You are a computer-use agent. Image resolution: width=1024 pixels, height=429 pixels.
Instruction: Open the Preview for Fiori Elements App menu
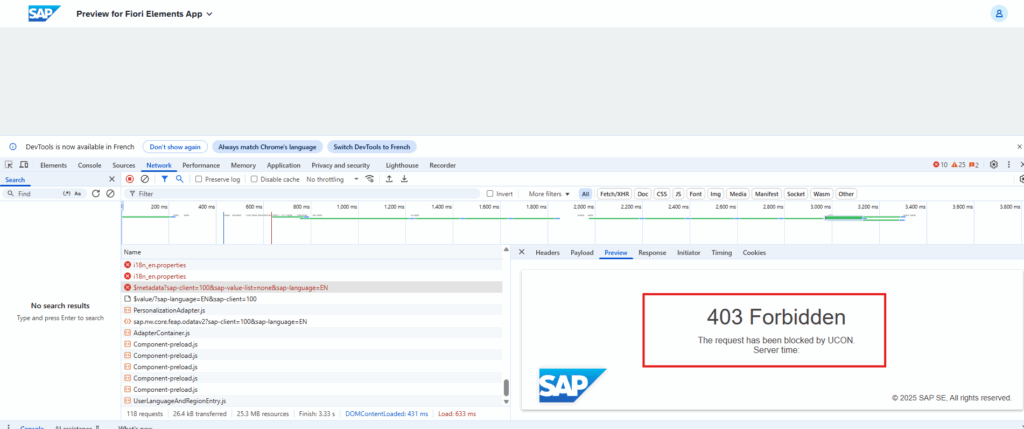pos(144,13)
